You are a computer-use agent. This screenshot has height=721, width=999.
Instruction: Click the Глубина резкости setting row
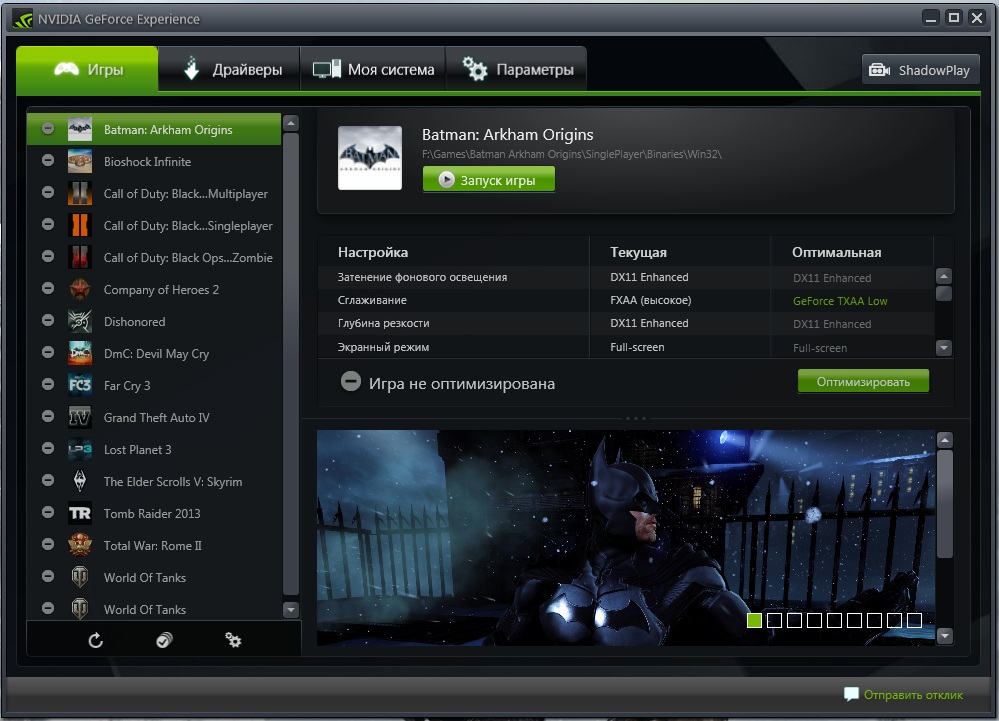click(x=626, y=323)
